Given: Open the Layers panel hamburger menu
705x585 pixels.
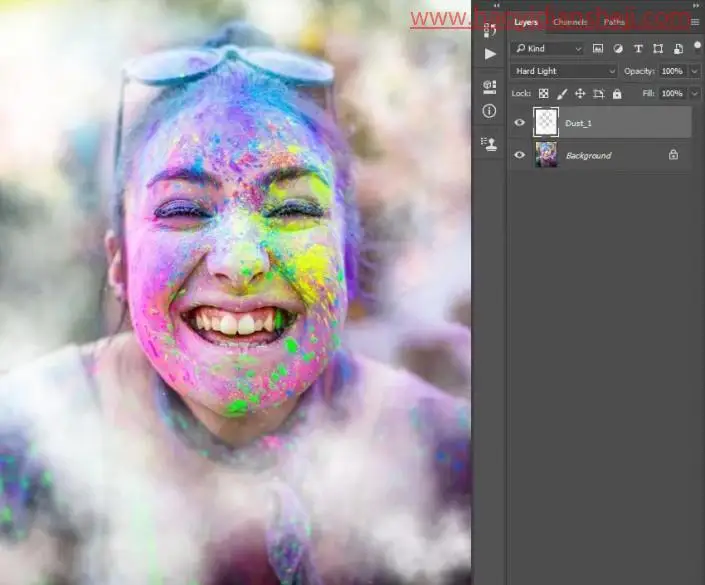Looking at the screenshot, I should pos(695,22).
